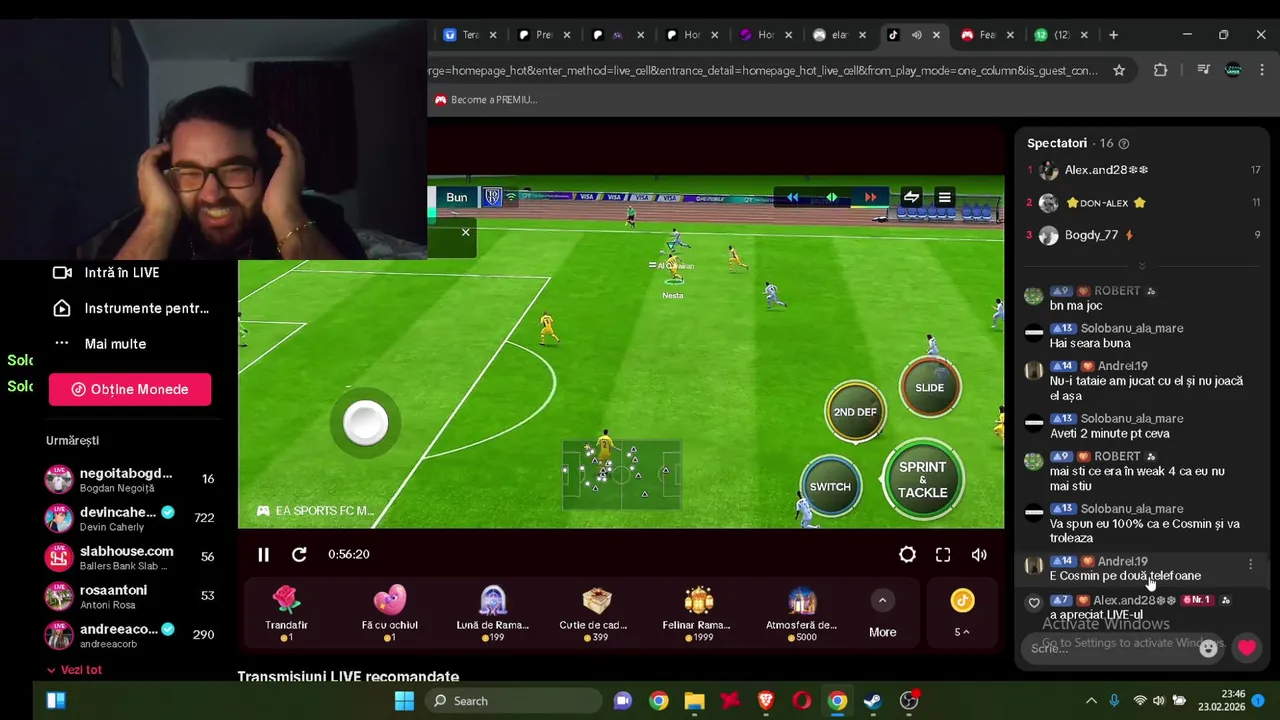Open the Mai multe sidebar menu
The height and width of the screenshot is (720, 1280).
[x=100, y=343]
